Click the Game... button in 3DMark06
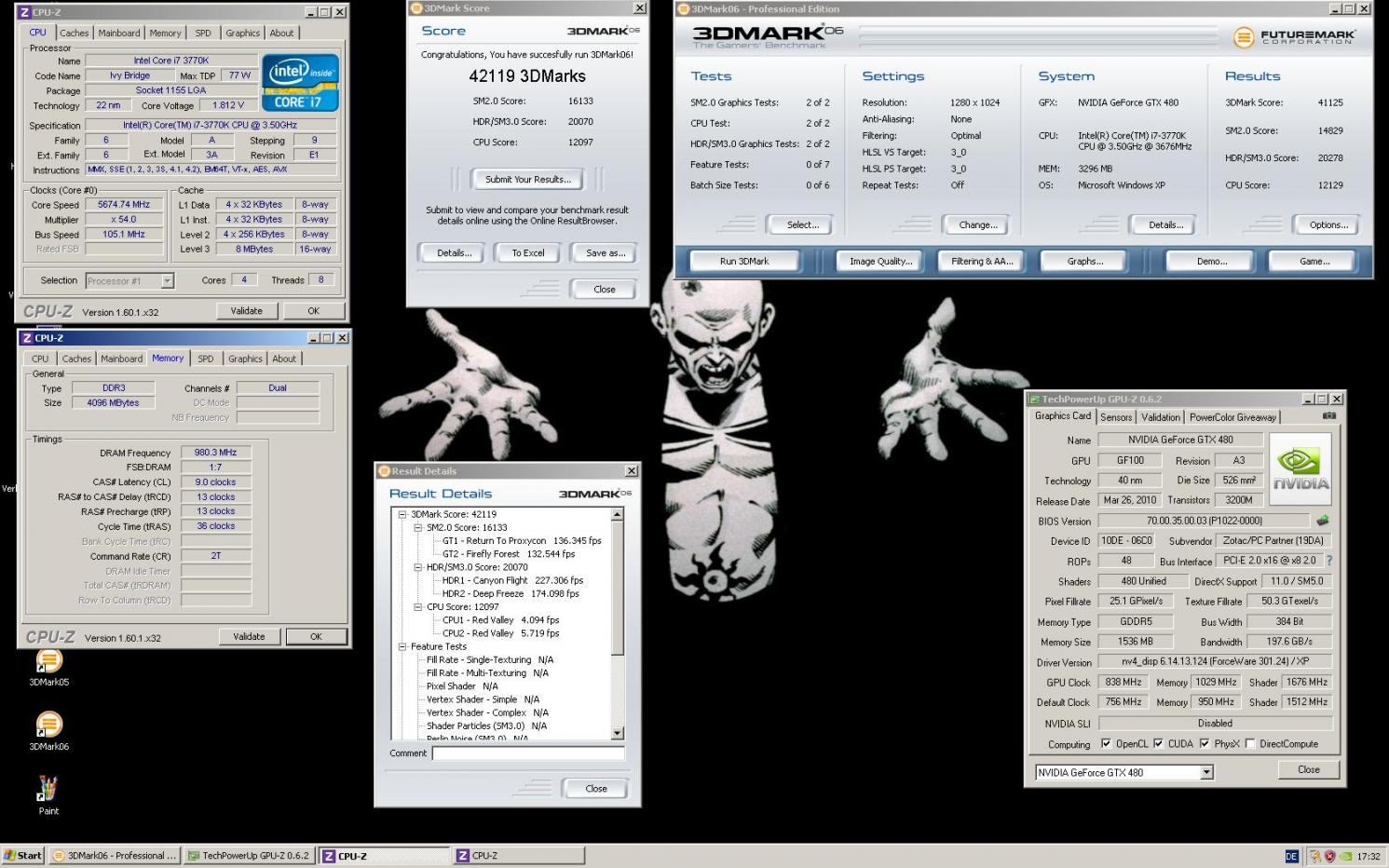1389x868 pixels. (x=1314, y=261)
